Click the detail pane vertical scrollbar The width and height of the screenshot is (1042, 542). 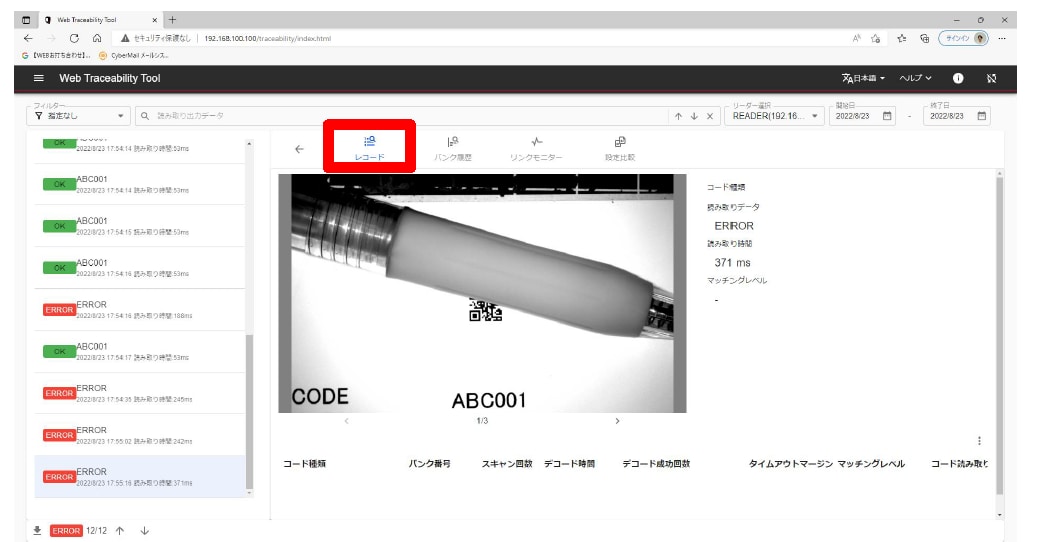pyautogui.click(x=999, y=335)
